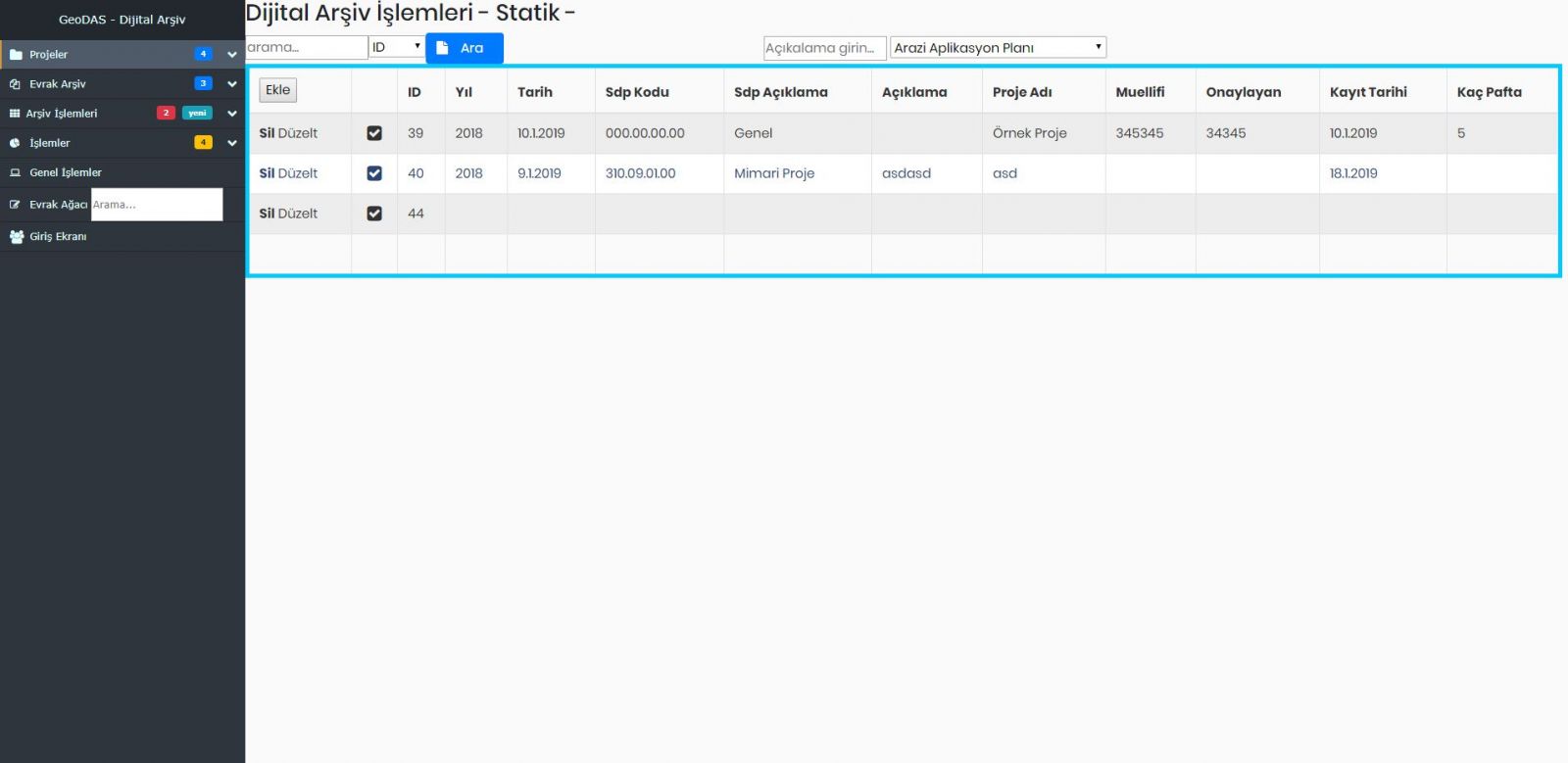Click Sil link for row ID 39

[267, 133]
